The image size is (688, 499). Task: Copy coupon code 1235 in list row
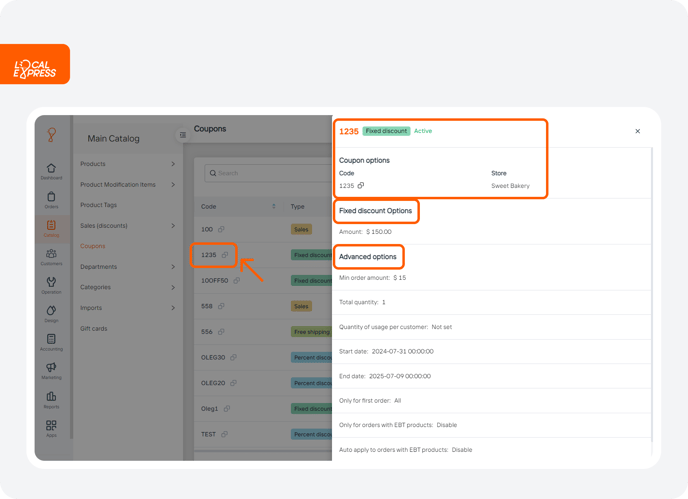point(225,255)
